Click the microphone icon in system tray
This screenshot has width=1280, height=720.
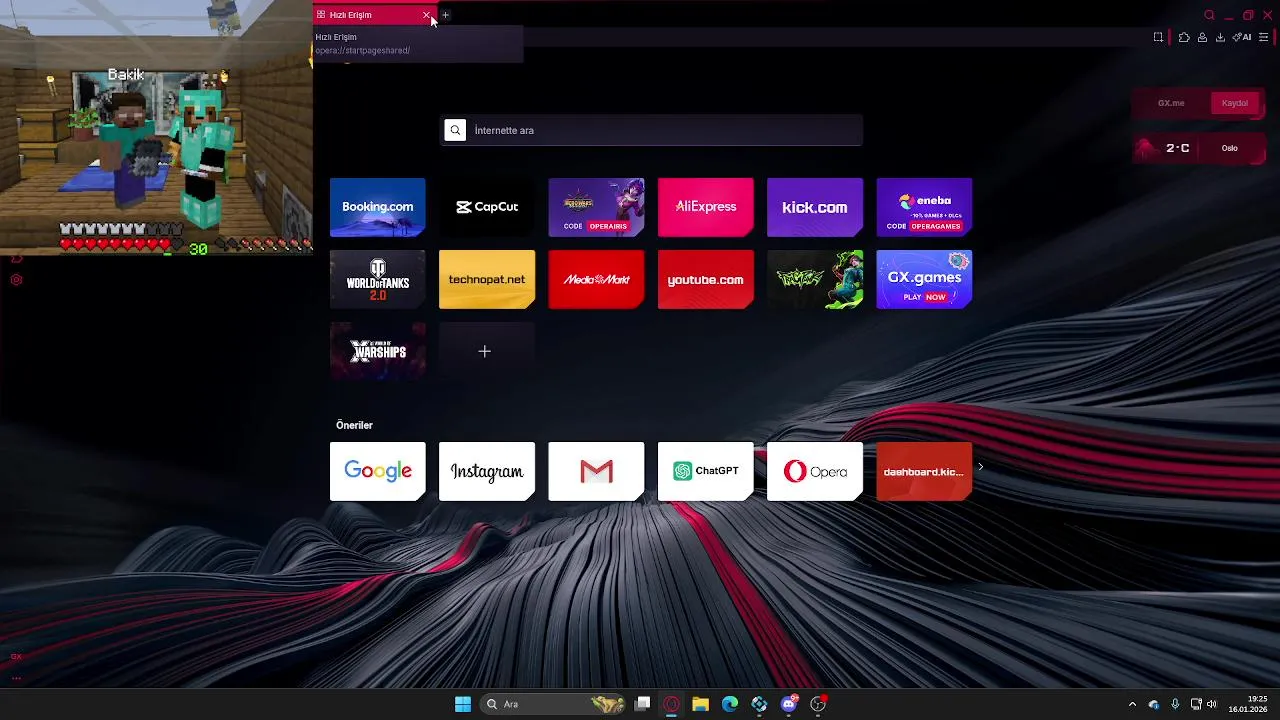[x=1175, y=704]
